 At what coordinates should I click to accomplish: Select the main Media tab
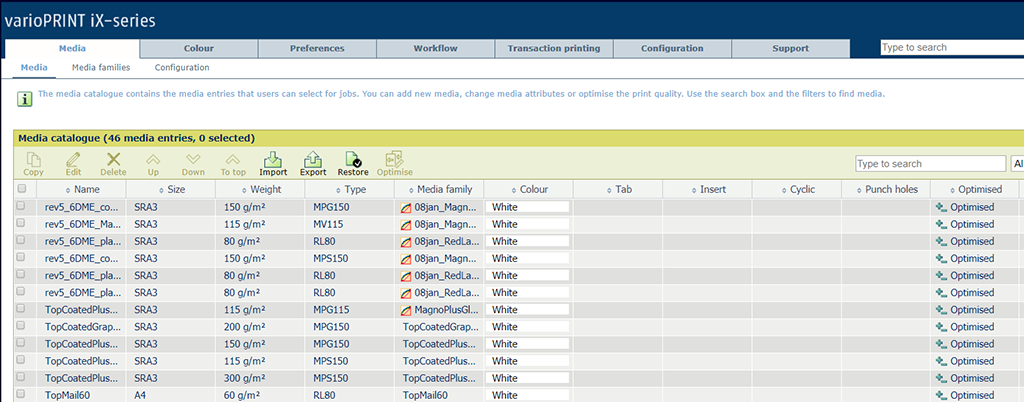pyautogui.click(x=72, y=48)
